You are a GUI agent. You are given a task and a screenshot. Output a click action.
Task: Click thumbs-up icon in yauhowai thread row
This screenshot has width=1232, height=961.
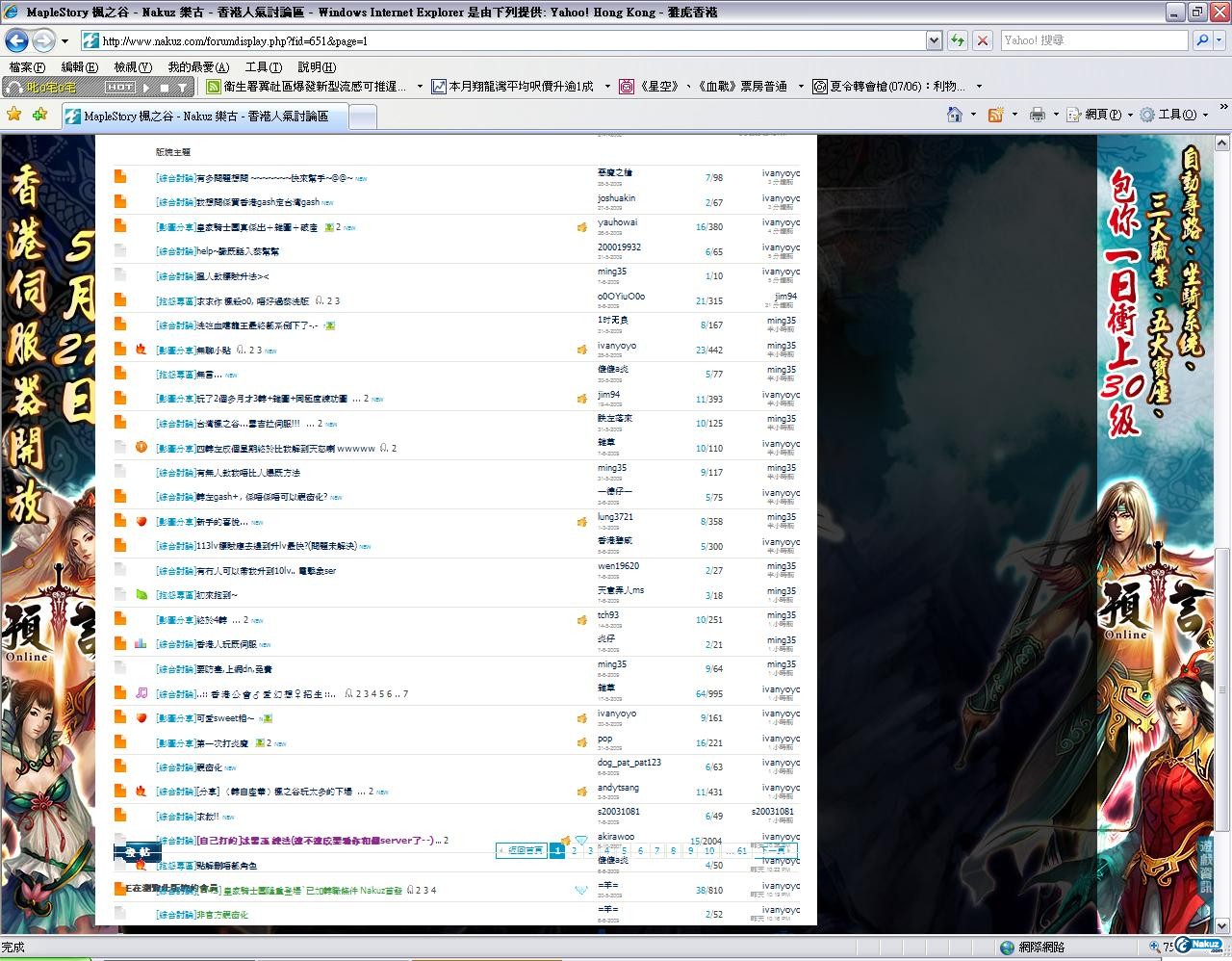[x=582, y=227]
